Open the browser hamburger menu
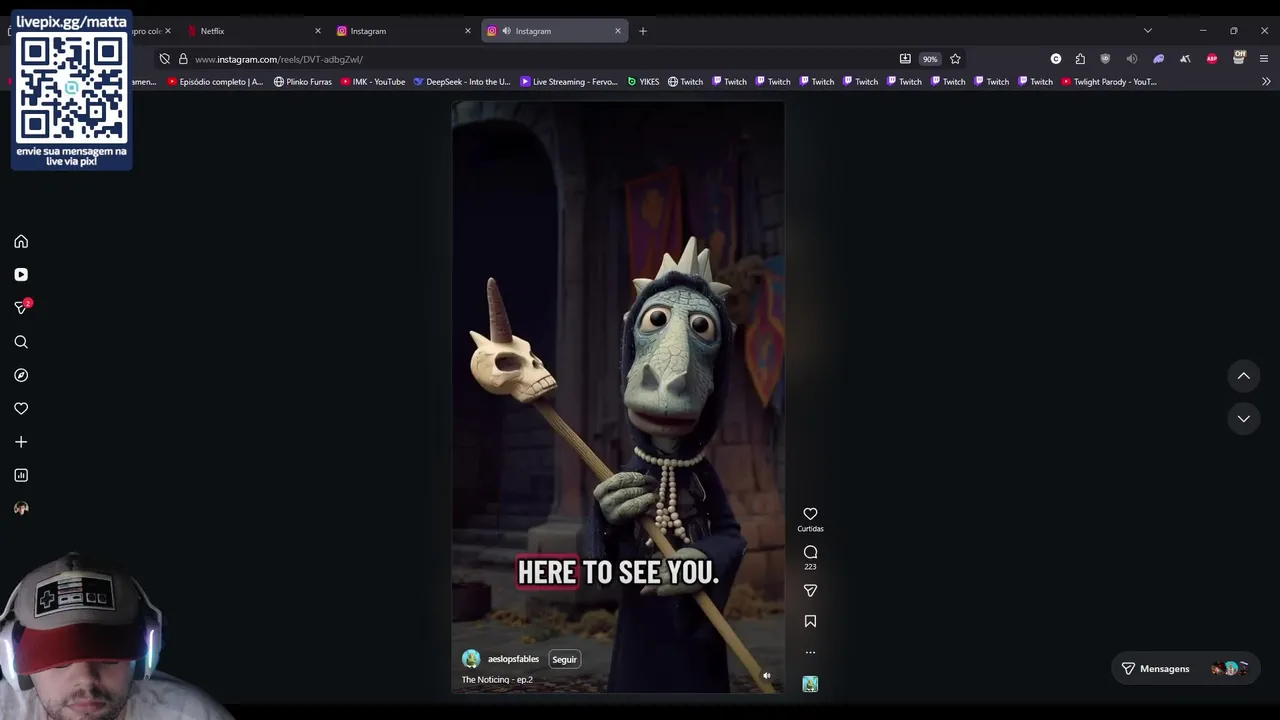1280x720 pixels. 1264,59
